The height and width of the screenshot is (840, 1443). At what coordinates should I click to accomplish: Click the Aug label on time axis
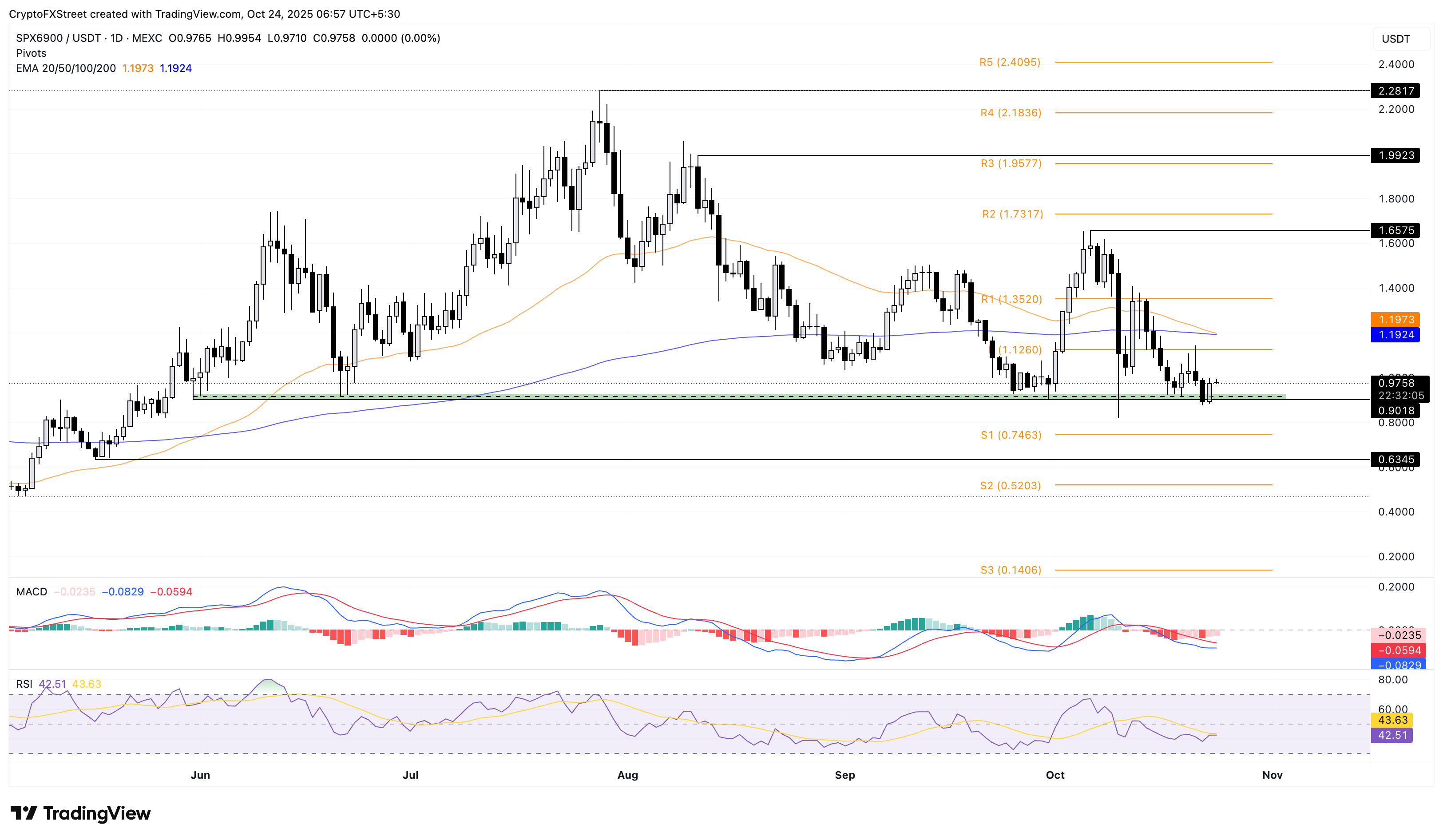click(x=627, y=775)
